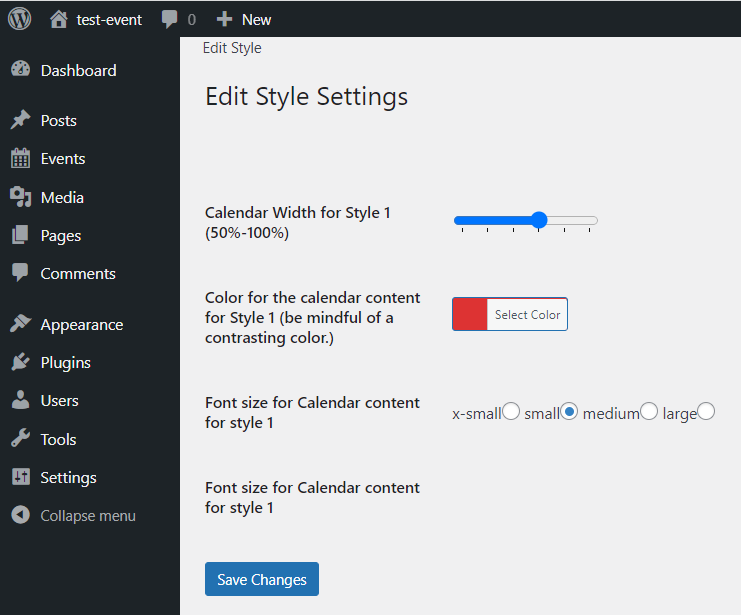Click the Comments speech bubble sidebar icon
The height and width of the screenshot is (615, 741).
[20, 273]
